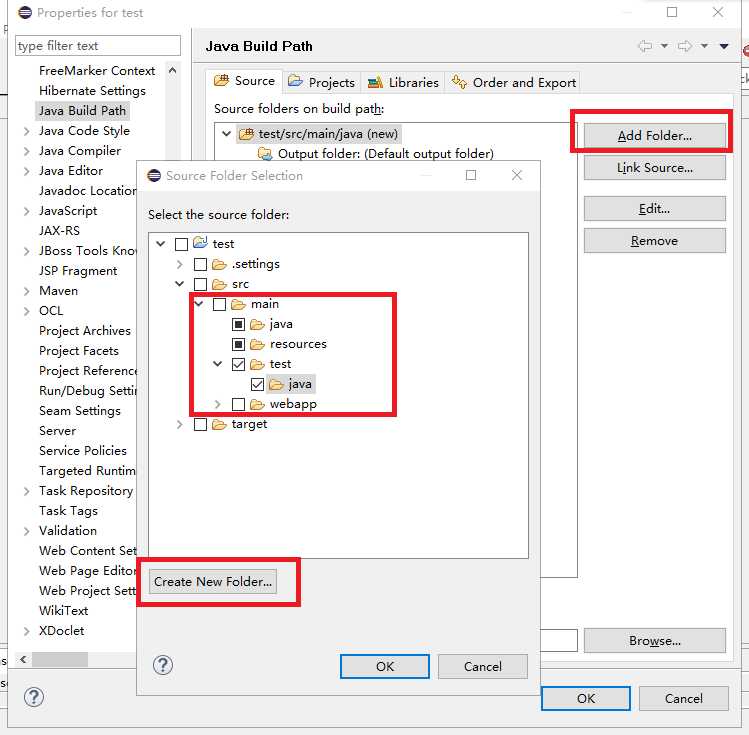
Task: Click Eclipse icon in Source Folder Selection title
Action: 154,176
